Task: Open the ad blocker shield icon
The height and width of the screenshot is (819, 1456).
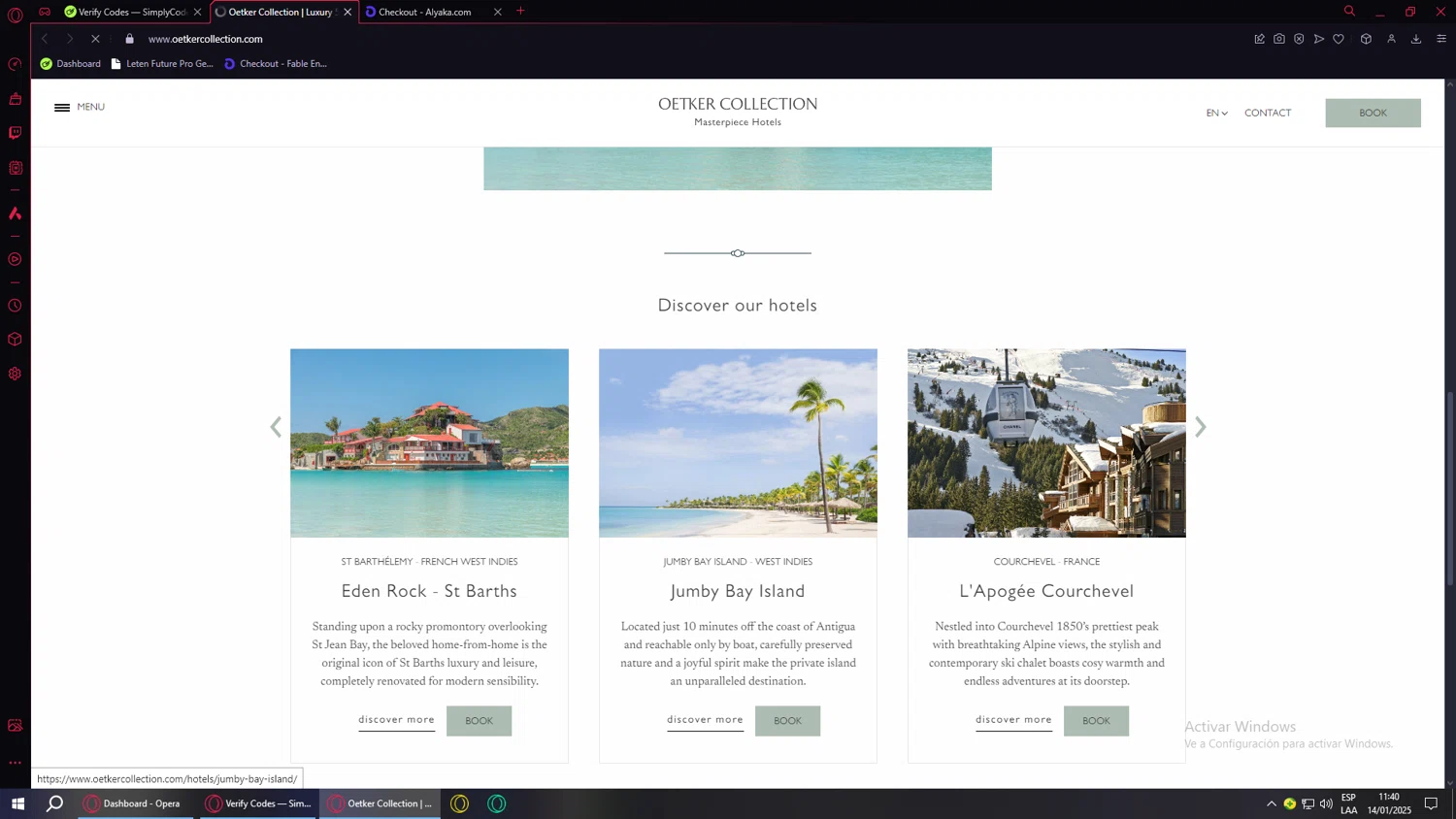Action: (x=1299, y=39)
